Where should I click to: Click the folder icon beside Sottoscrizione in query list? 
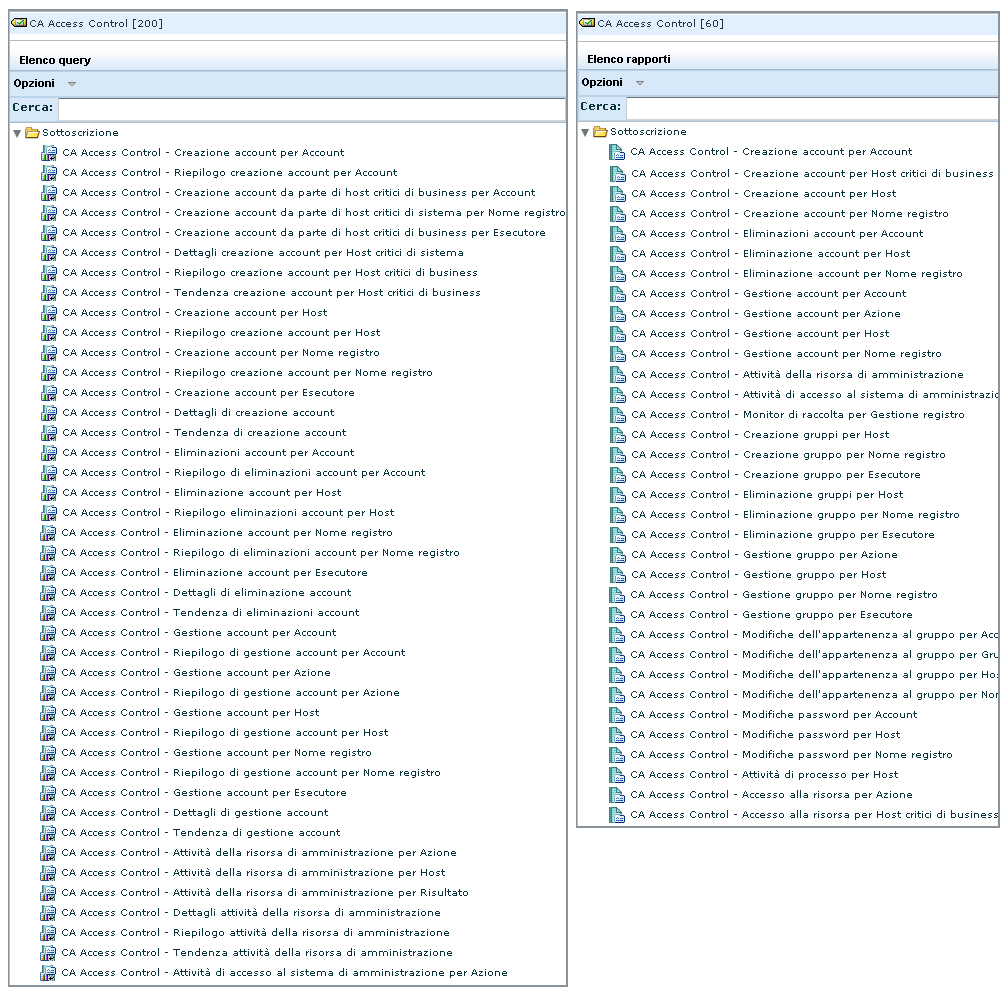point(32,131)
